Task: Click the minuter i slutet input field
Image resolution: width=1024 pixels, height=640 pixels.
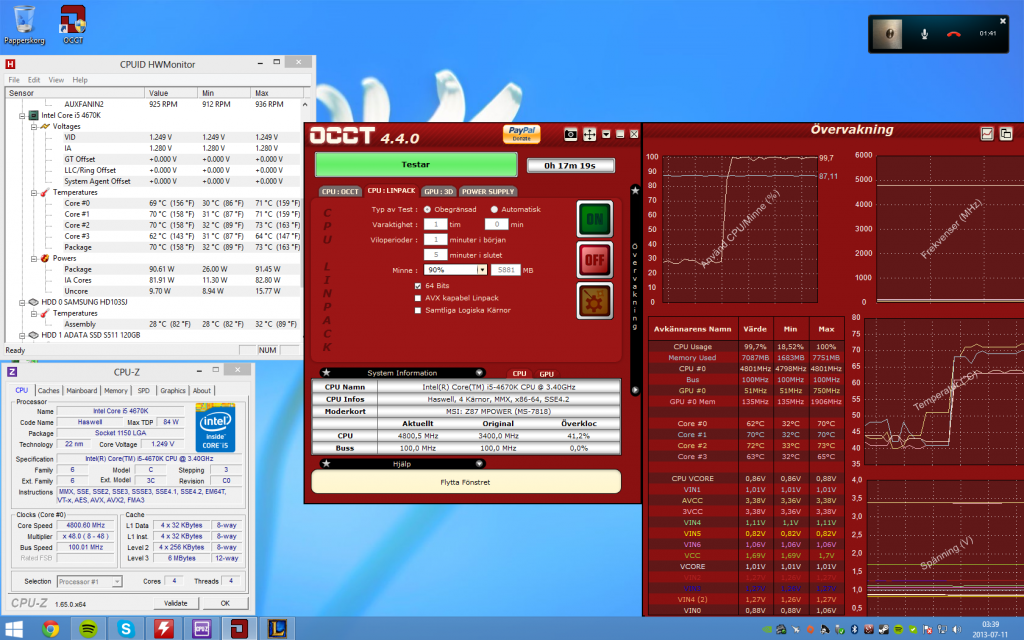Action: click(435, 255)
